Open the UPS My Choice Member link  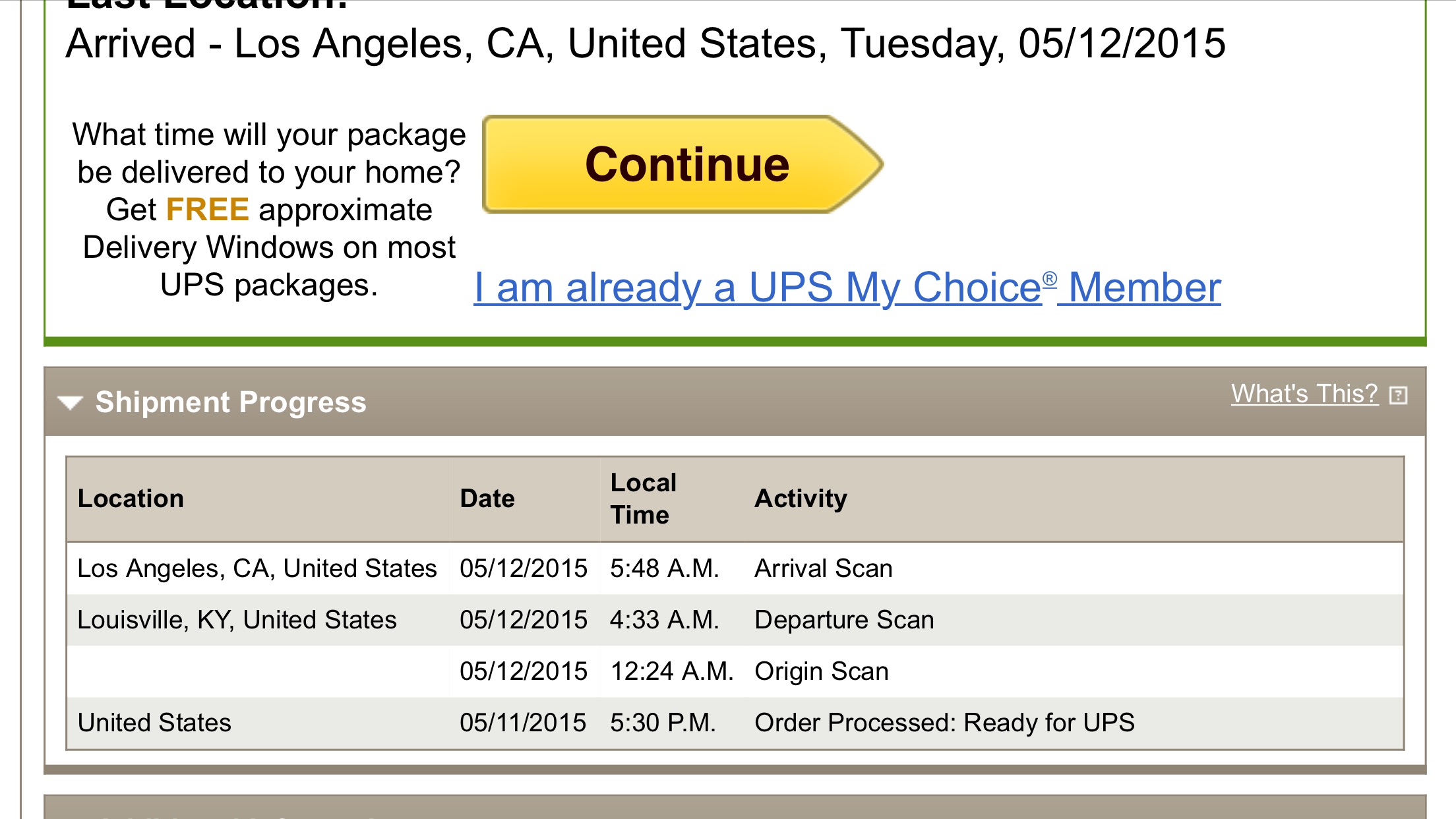(x=847, y=288)
